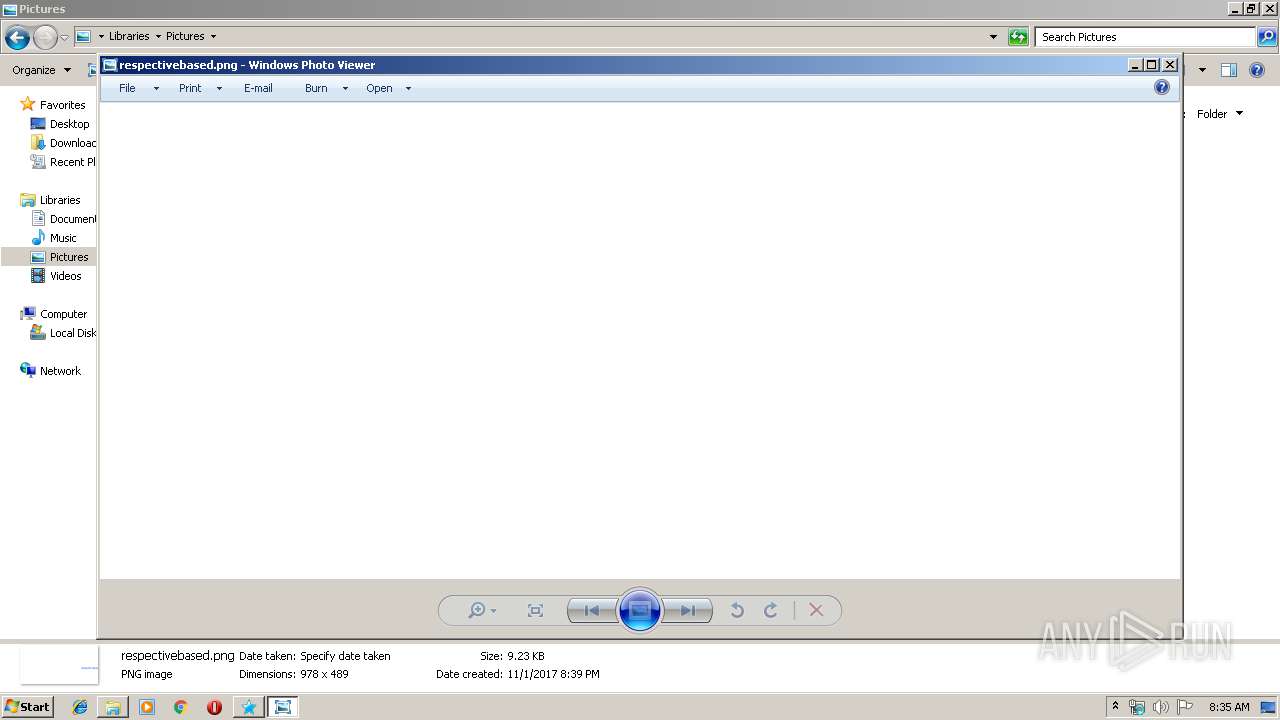This screenshot has height=720, width=1280.
Task: Open the change view dropdown arrow in Explorer
Action: click(1202, 70)
